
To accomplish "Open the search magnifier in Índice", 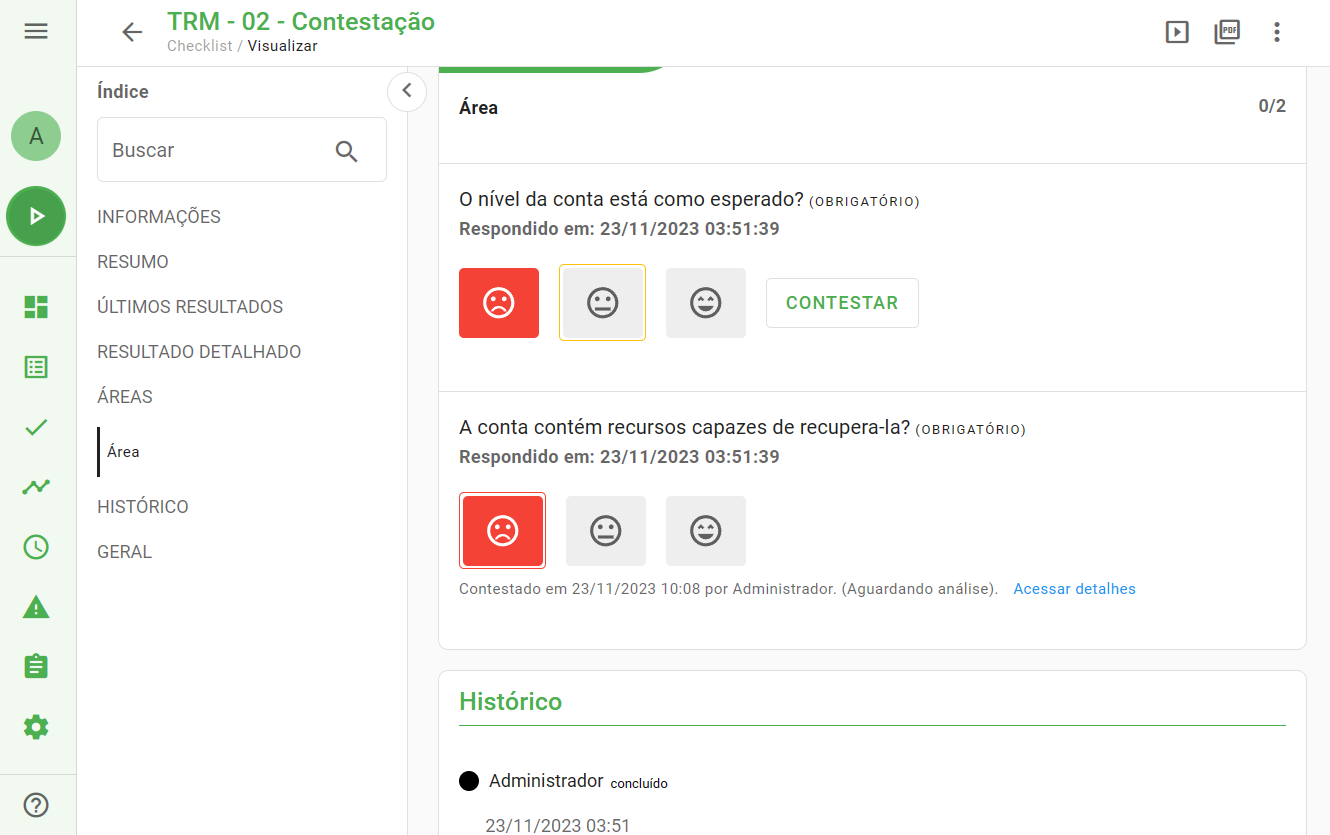I will coord(347,150).
